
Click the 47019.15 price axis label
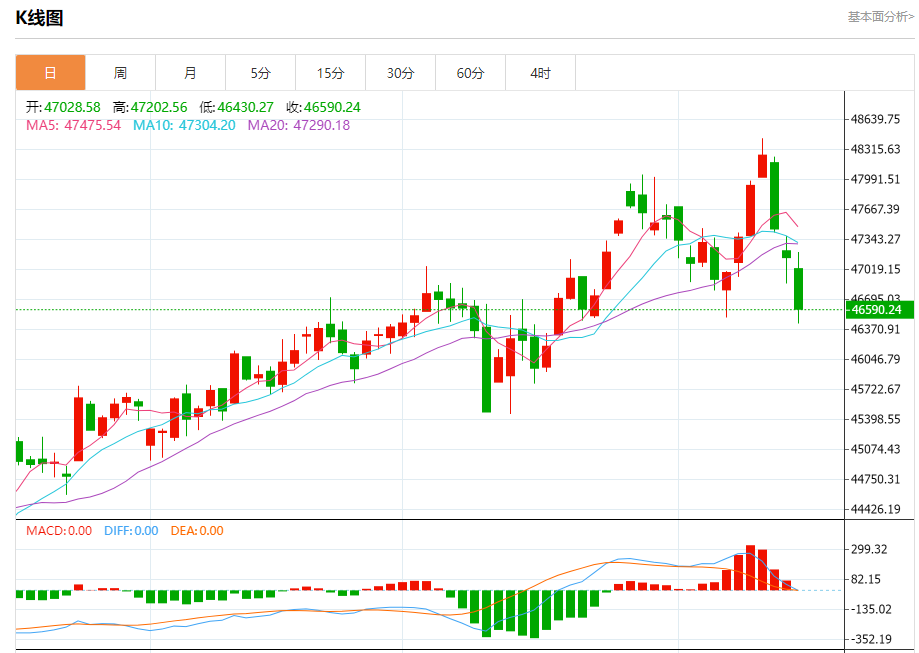(x=876, y=269)
